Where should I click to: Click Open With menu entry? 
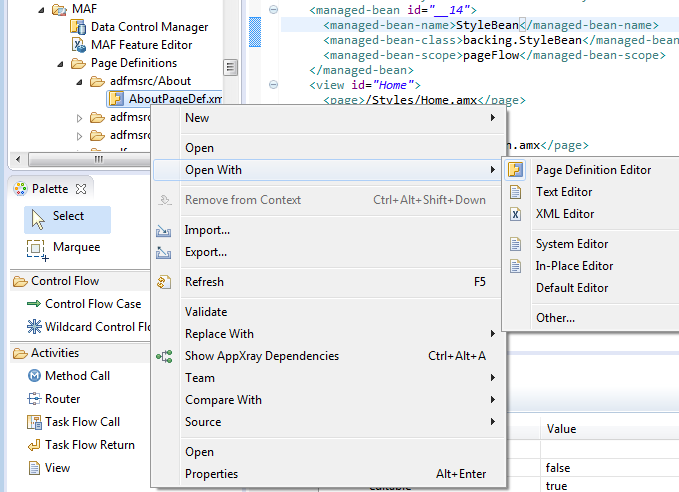pos(329,170)
